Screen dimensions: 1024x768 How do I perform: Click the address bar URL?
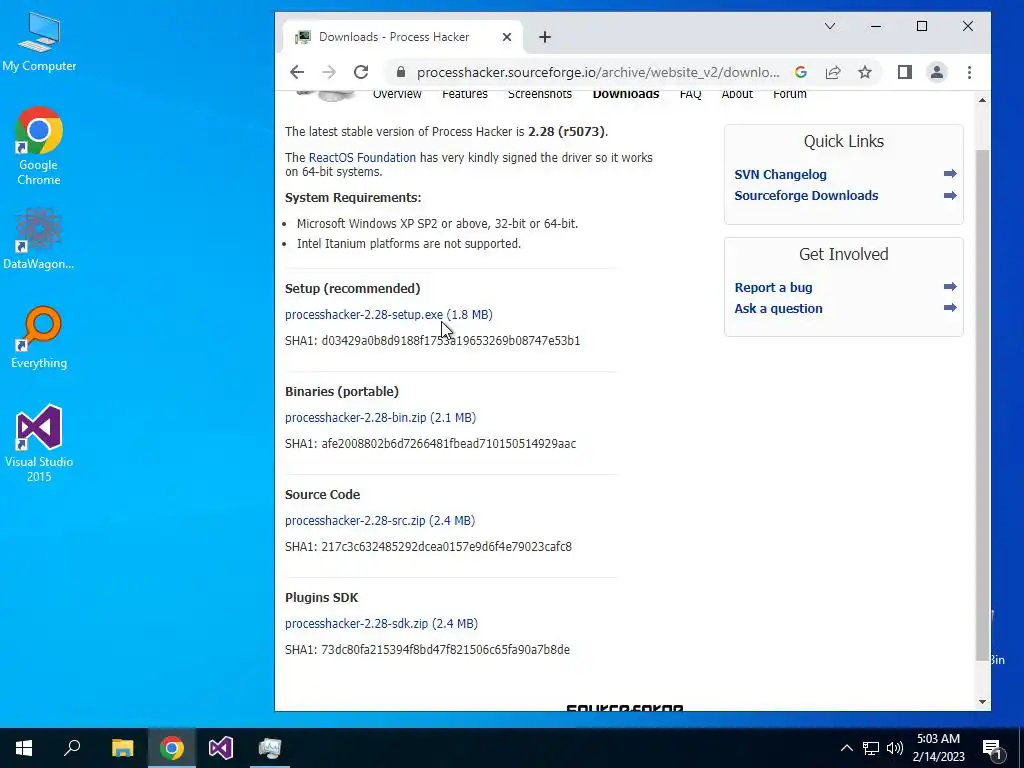(598, 72)
